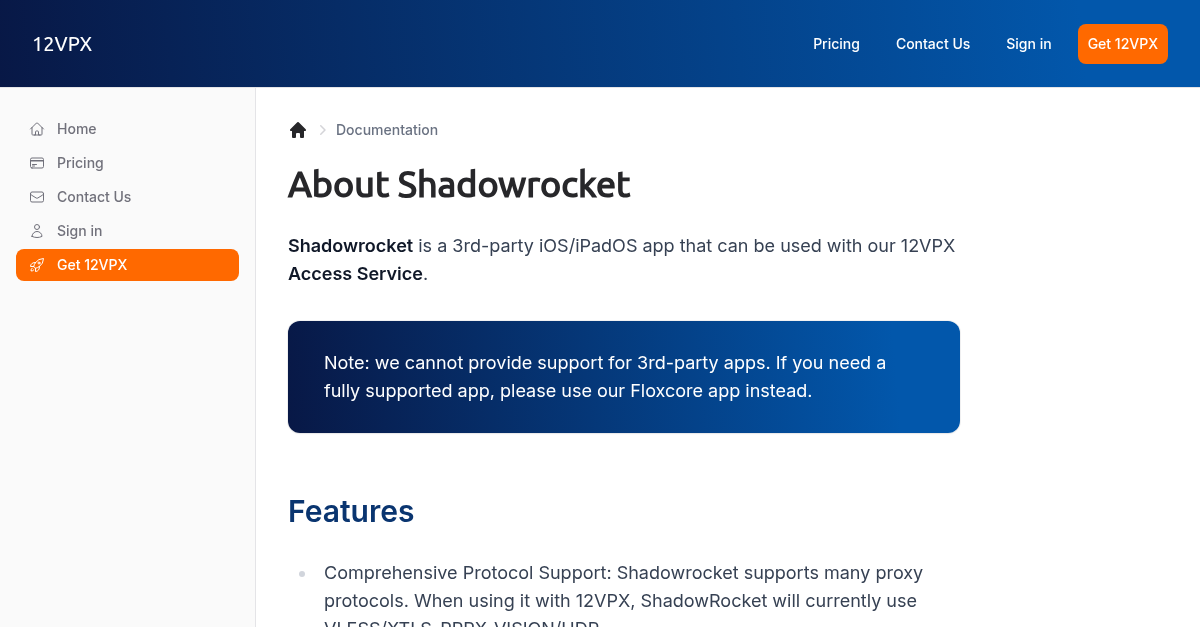Click the 12VPX logo in the header
The width and height of the screenshot is (1200, 627).
62,43
